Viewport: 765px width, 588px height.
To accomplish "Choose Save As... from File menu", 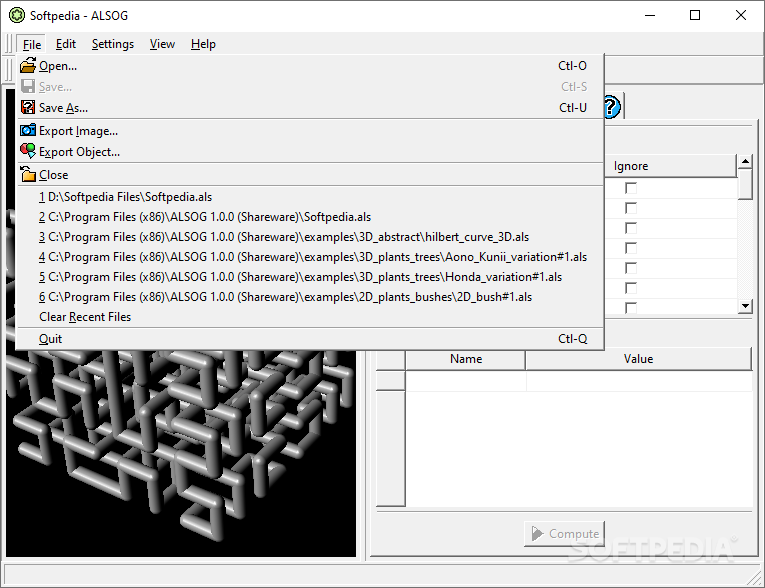I will tap(310, 107).
